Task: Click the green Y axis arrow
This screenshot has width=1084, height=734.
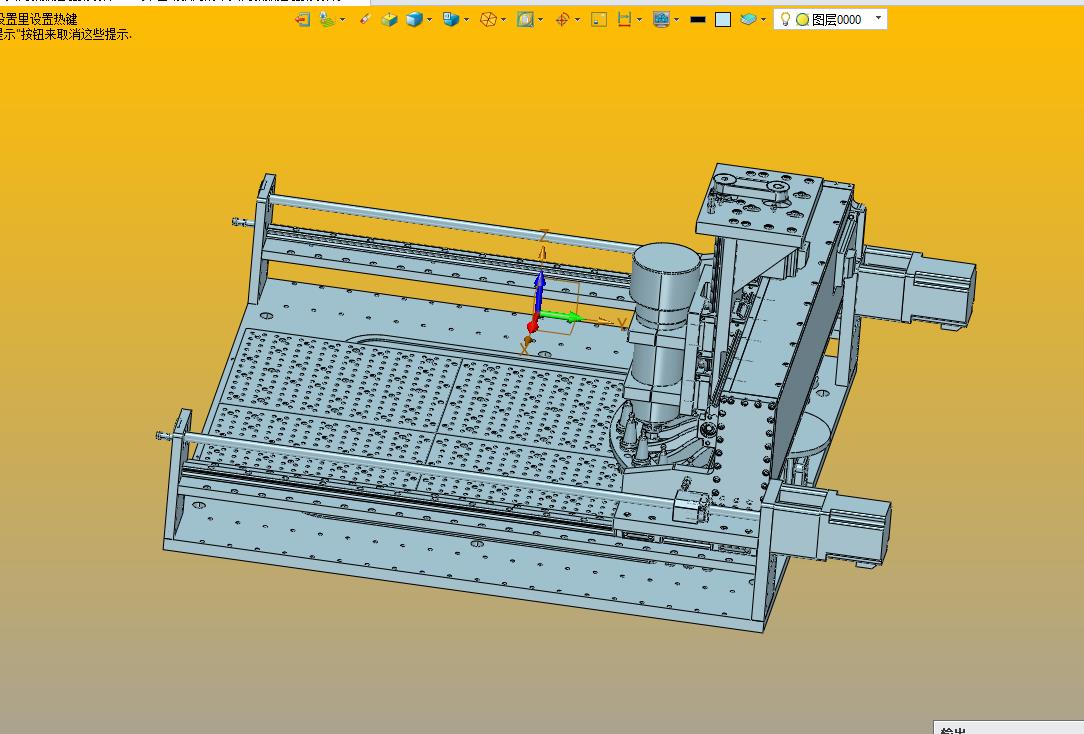Action: [x=561, y=317]
